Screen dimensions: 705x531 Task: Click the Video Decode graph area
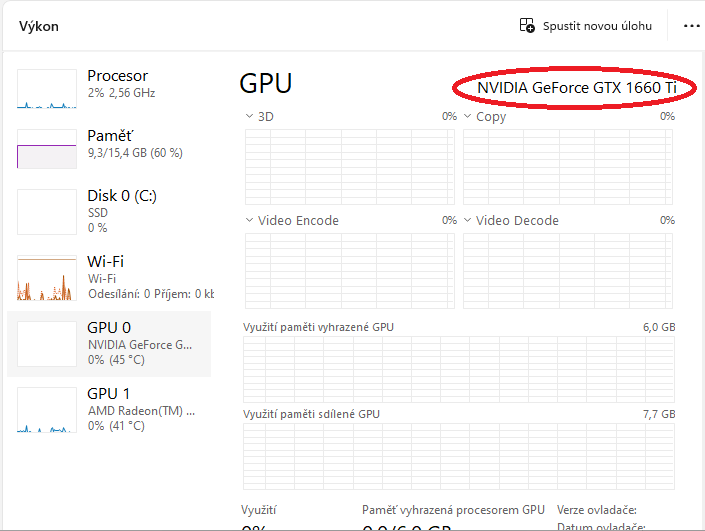tap(568, 271)
